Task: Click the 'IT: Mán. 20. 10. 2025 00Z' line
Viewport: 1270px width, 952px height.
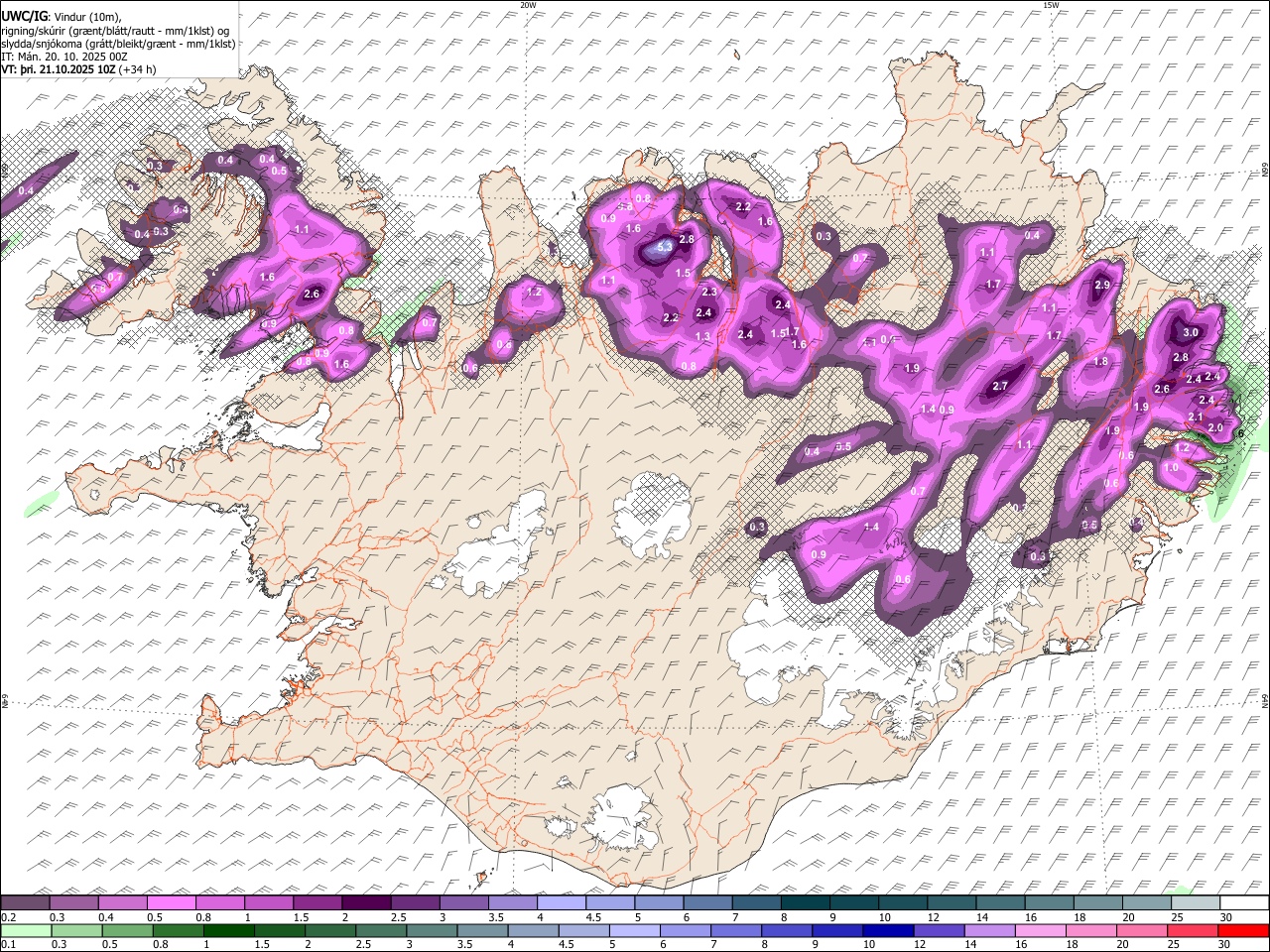Action: [64, 57]
